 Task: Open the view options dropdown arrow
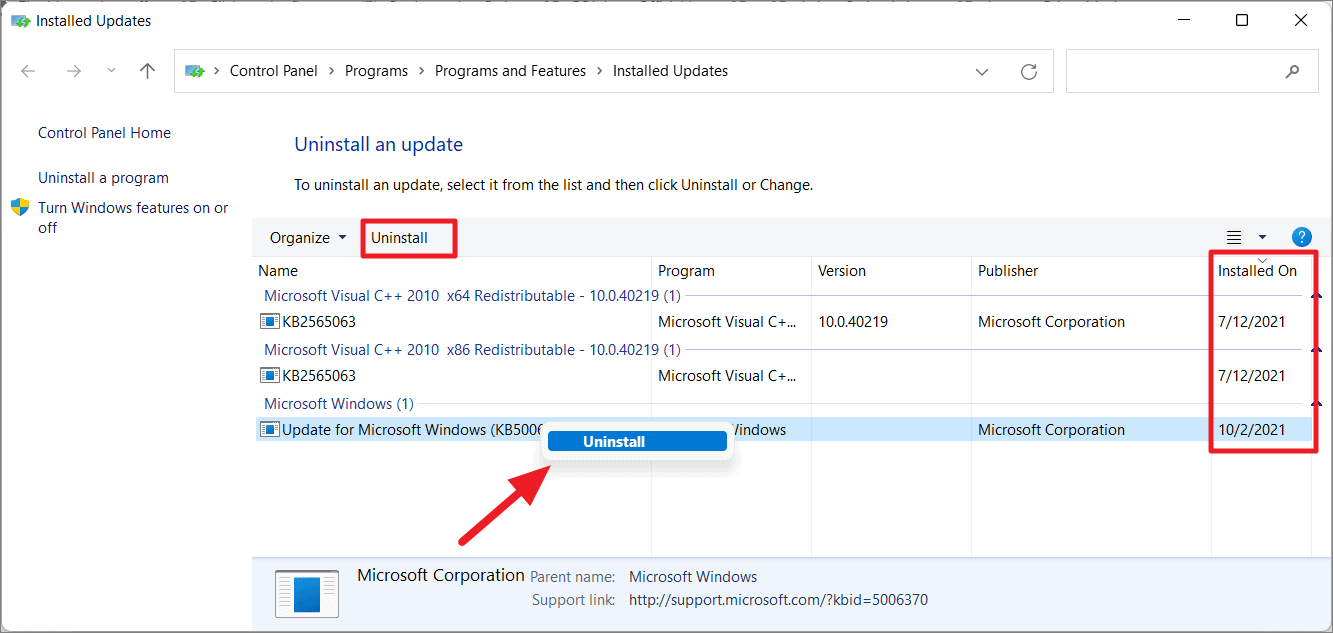point(1262,237)
